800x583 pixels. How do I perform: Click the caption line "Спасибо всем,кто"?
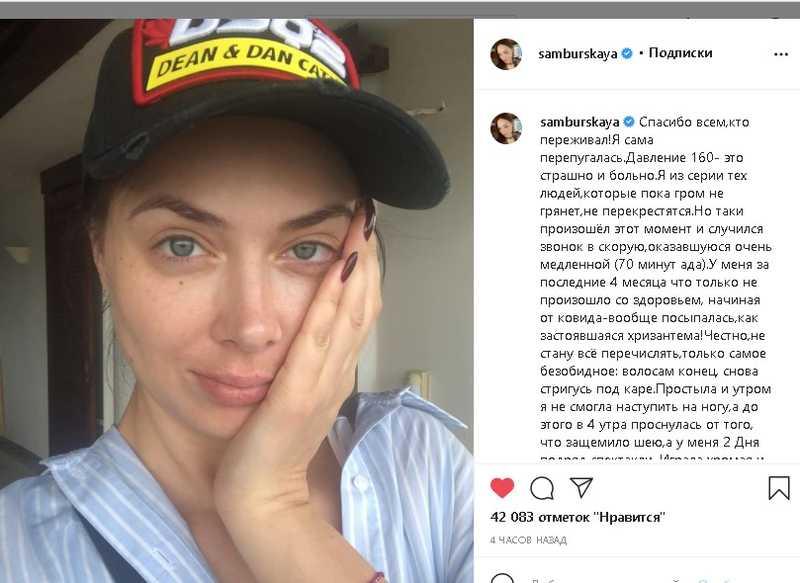[x=694, y=122]
